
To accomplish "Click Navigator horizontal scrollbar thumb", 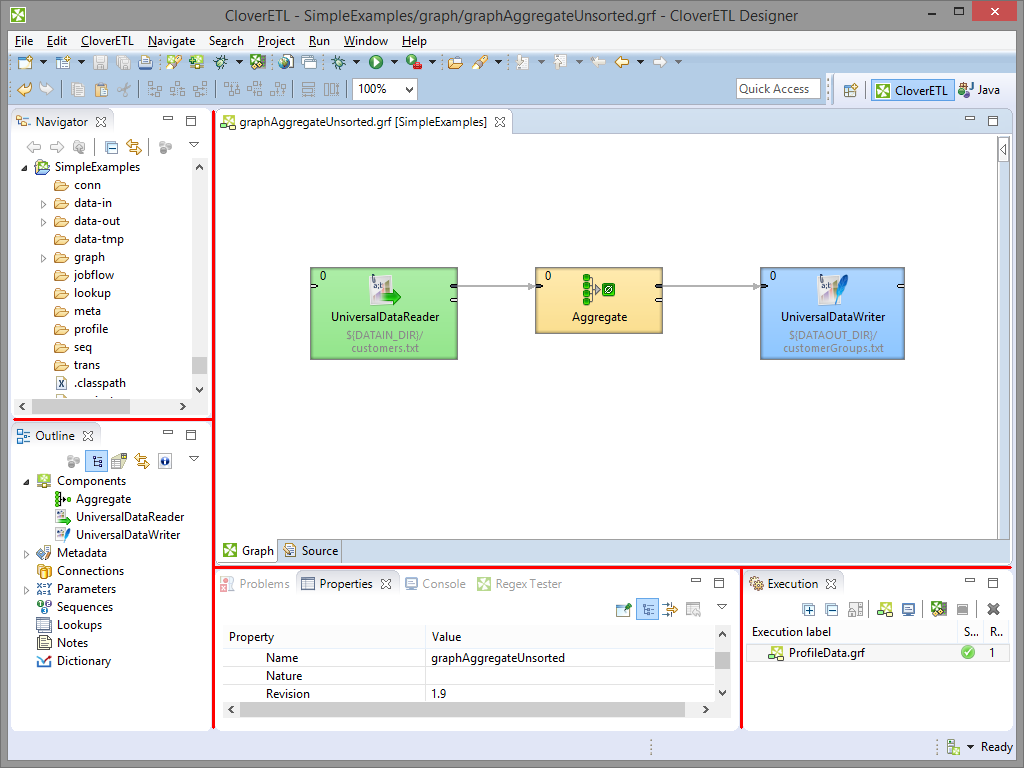I will click(80, 406).
